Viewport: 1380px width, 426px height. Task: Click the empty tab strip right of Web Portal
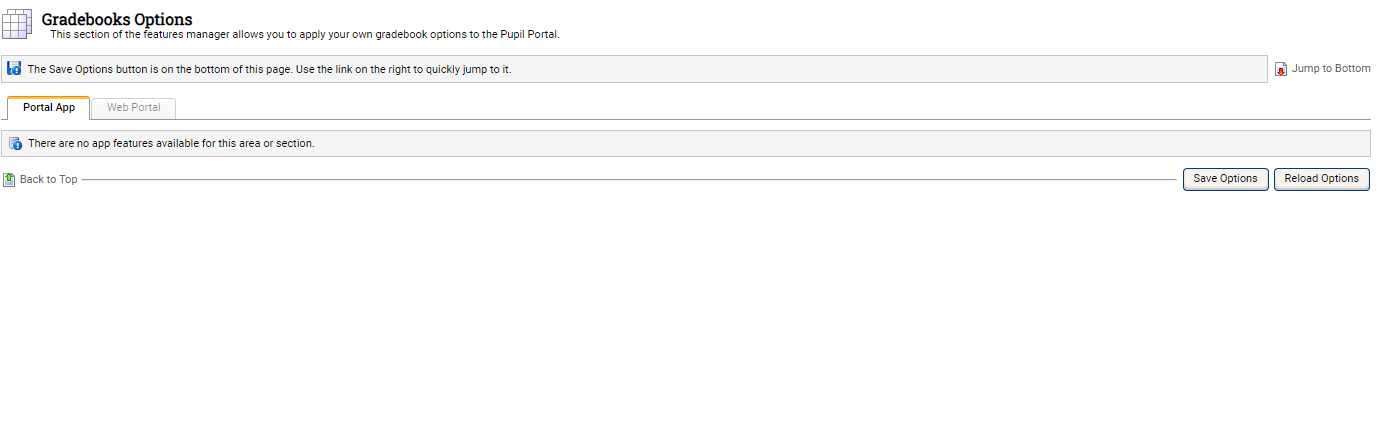tap(700, 108)
